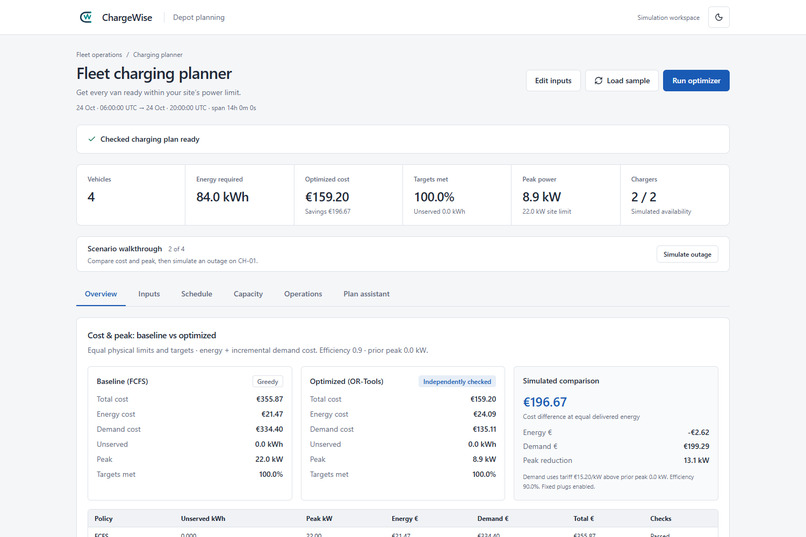Image resolution: width=806 pixels, height=537 pixels.
Task: Click the Peak reduction 13.1 kW value
Action: 696,460
